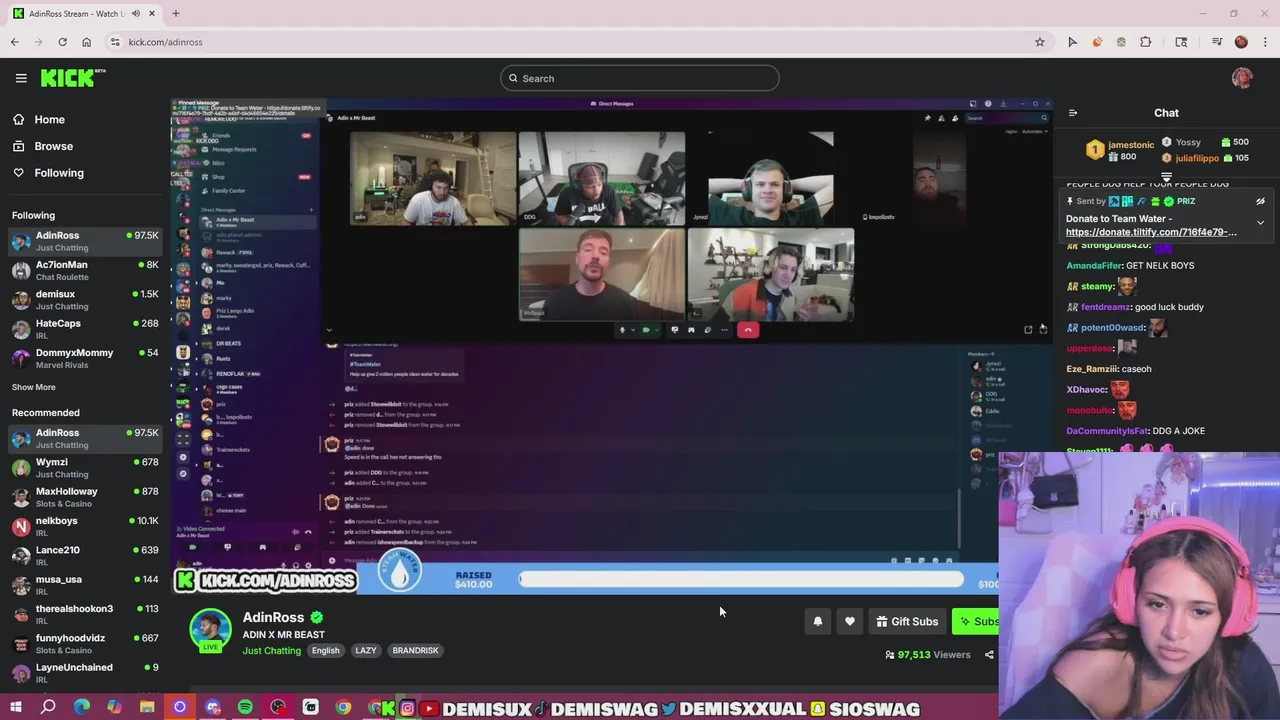Screen dimensions: 1280x720
Task: Open demisux channel in Following list
Action: click(x=85, y=300)
